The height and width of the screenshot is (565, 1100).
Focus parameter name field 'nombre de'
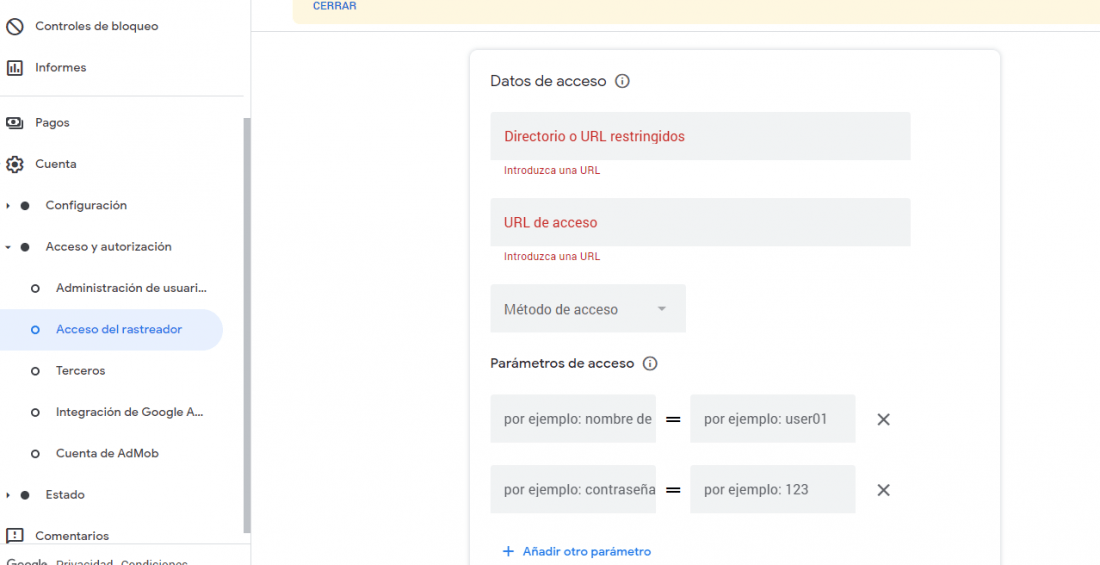click(x=573, y=419)
